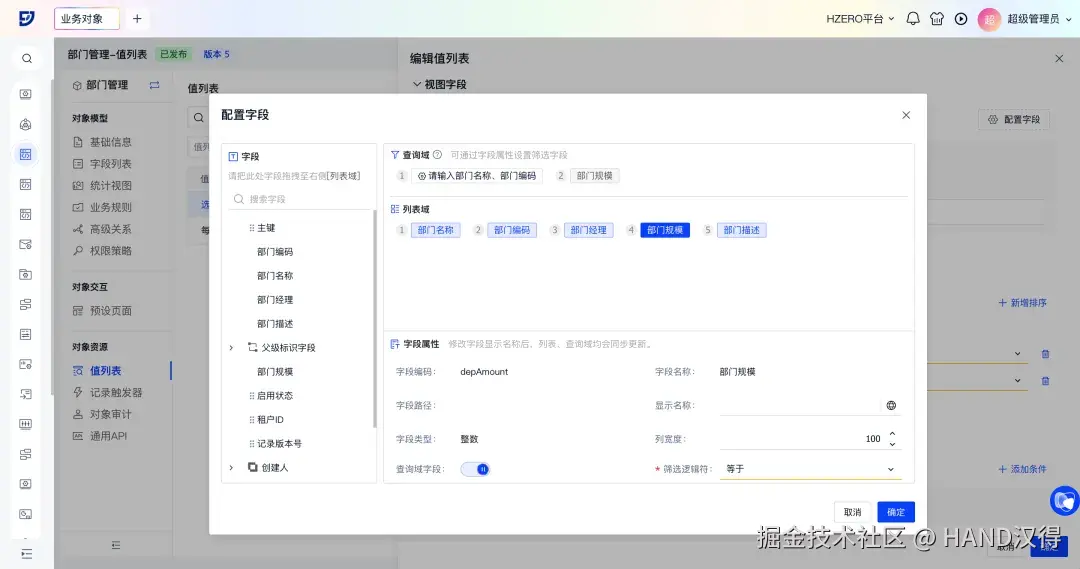The height and width of the screenshot is (569, 1080).
Task: Select 部门经理 in the field tree
Action: pos(275,300)
